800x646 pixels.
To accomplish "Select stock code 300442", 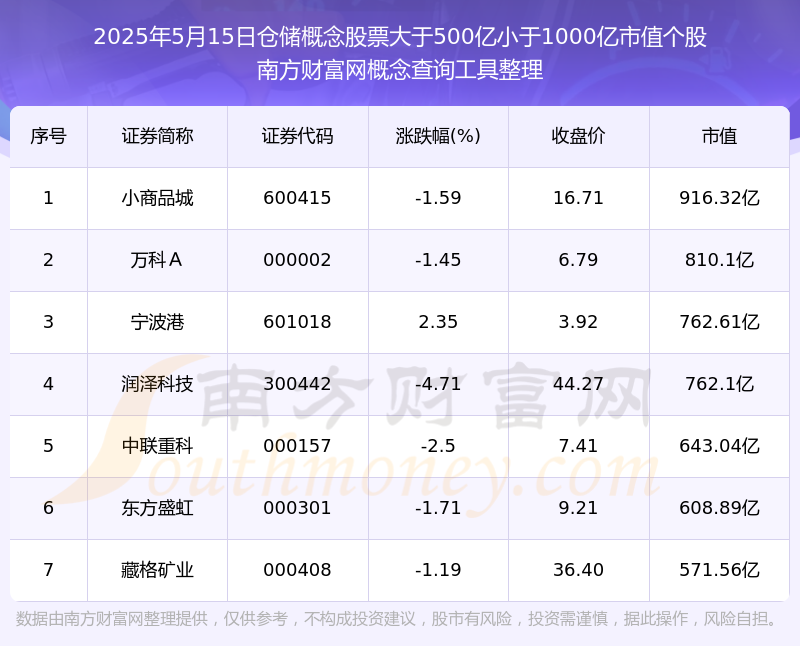I will pos(297,384).
